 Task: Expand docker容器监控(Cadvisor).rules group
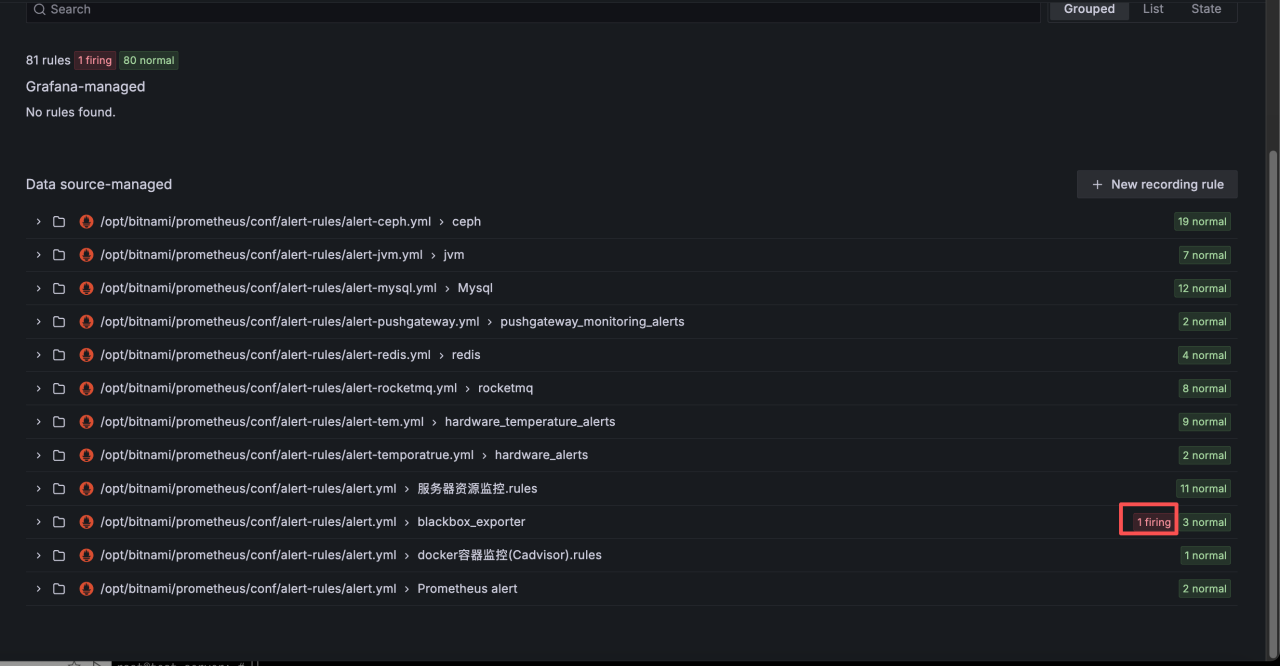coord(38,555)
